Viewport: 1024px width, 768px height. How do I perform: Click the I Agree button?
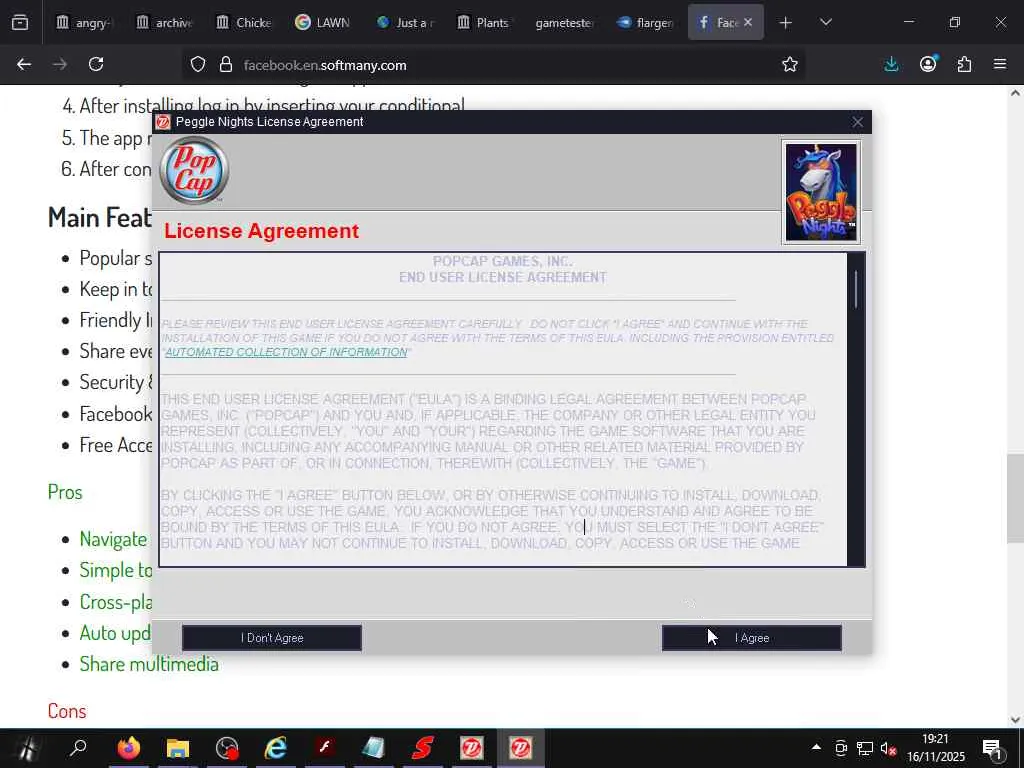tap(752, 638)
